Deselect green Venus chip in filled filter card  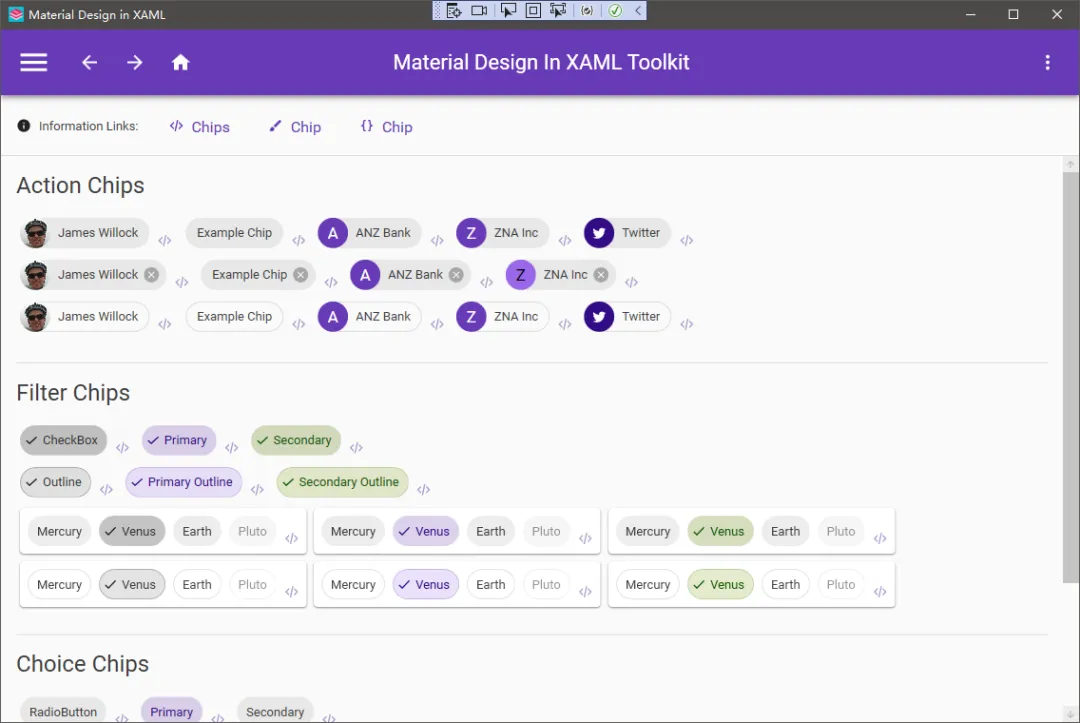[720, 532]
